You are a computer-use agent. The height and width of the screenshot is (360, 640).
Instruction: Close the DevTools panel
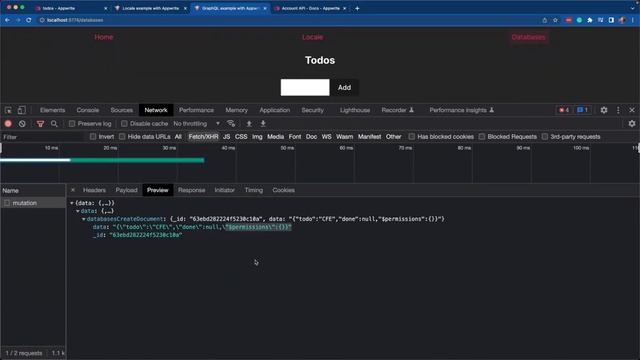632,110
